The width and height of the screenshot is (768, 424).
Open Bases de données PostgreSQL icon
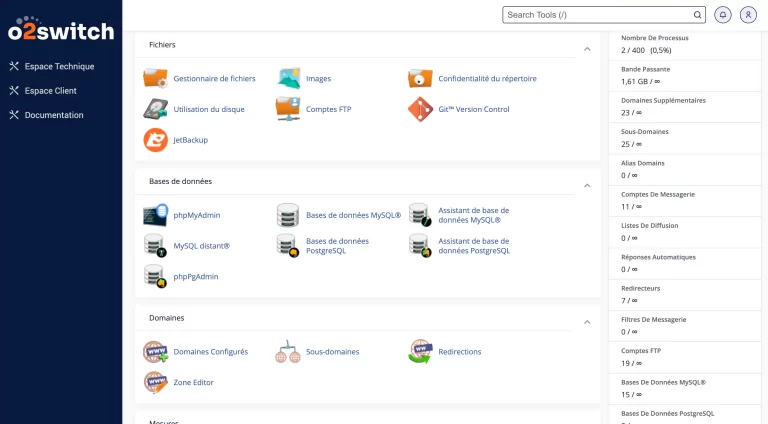coord(288,246)
